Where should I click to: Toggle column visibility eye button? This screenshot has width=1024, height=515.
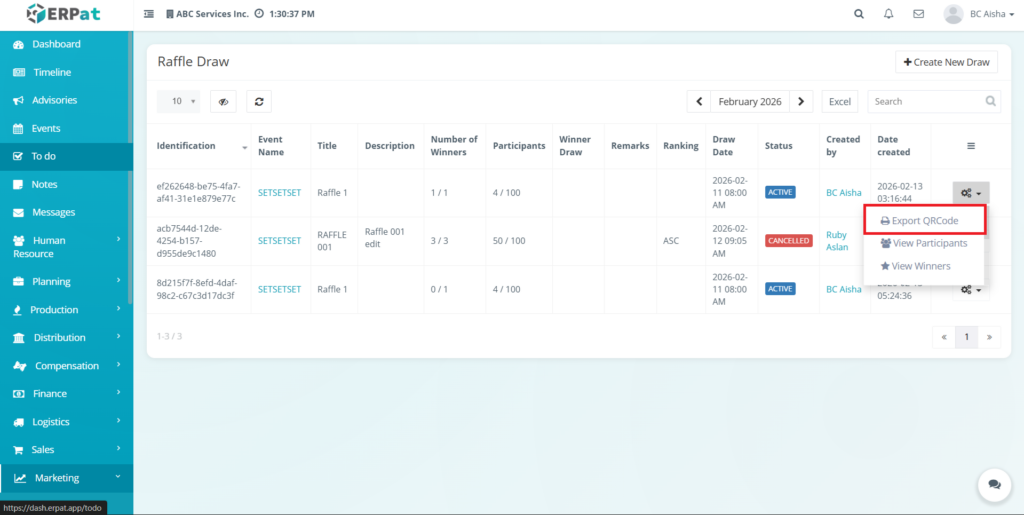tap(223, 101)
